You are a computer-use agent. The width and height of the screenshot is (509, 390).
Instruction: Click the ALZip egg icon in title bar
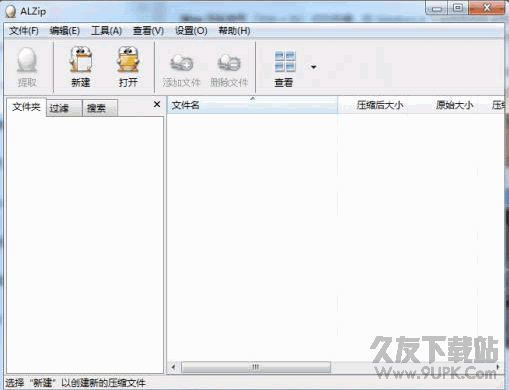point(11,11)
